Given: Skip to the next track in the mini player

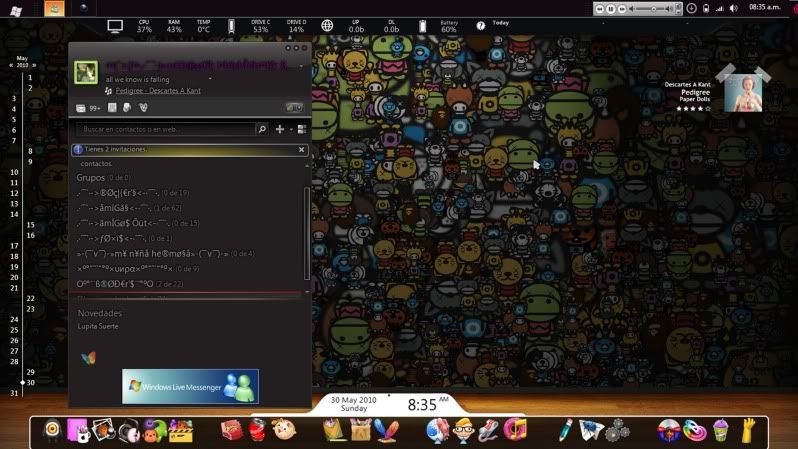Looking at the screenshot, I should [621, 9].
